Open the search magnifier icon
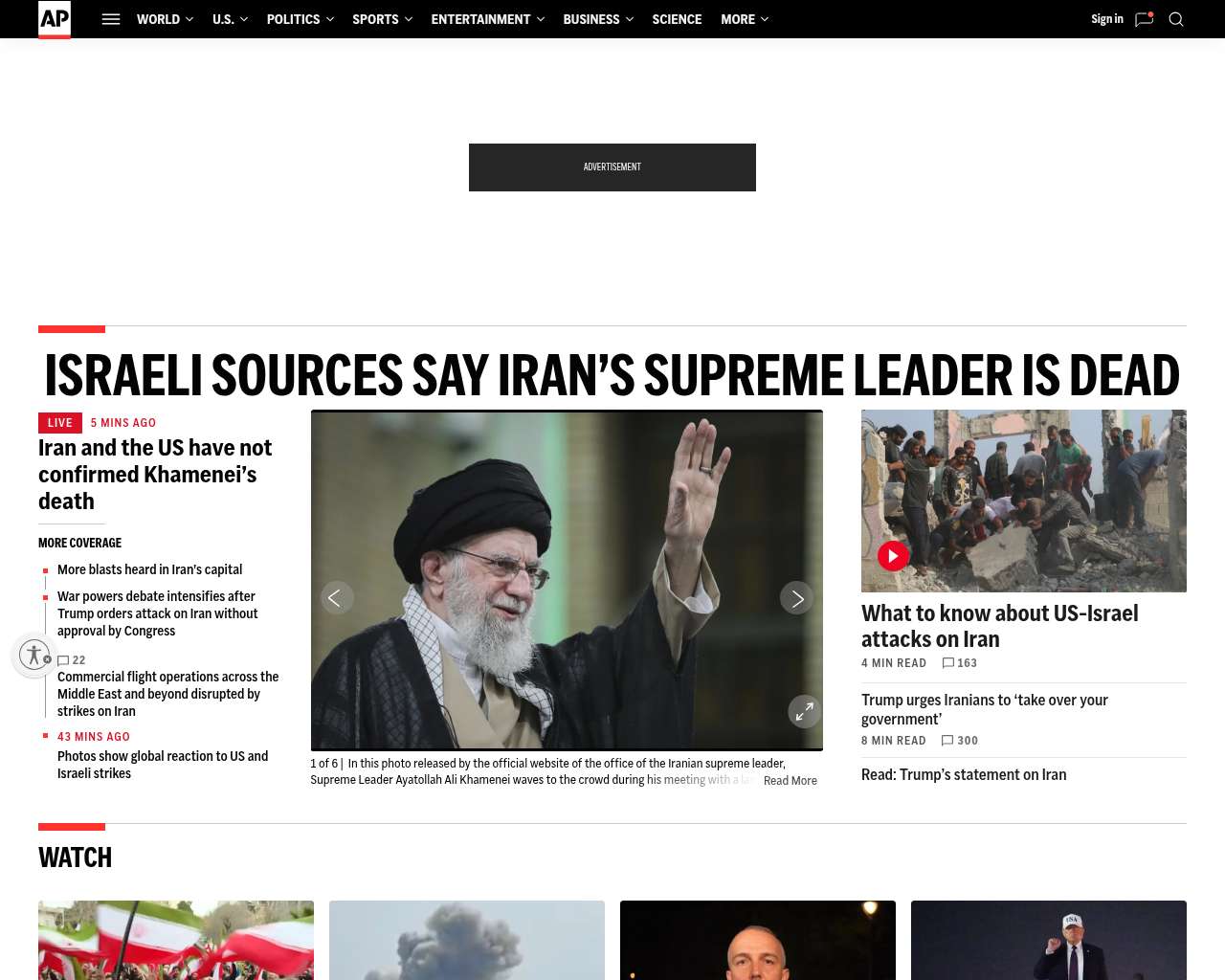Image resolution: width=1225 pixels, height=980 pixels. pos(1176,19)
